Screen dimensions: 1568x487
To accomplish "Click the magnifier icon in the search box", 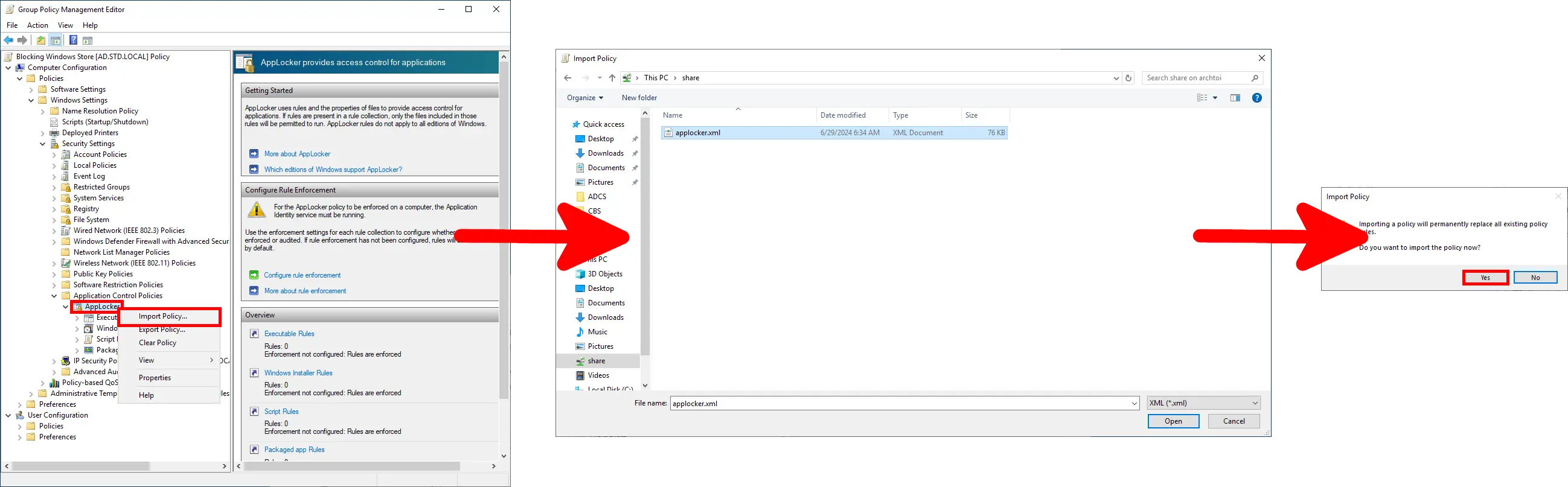I will pos(1255,78).
